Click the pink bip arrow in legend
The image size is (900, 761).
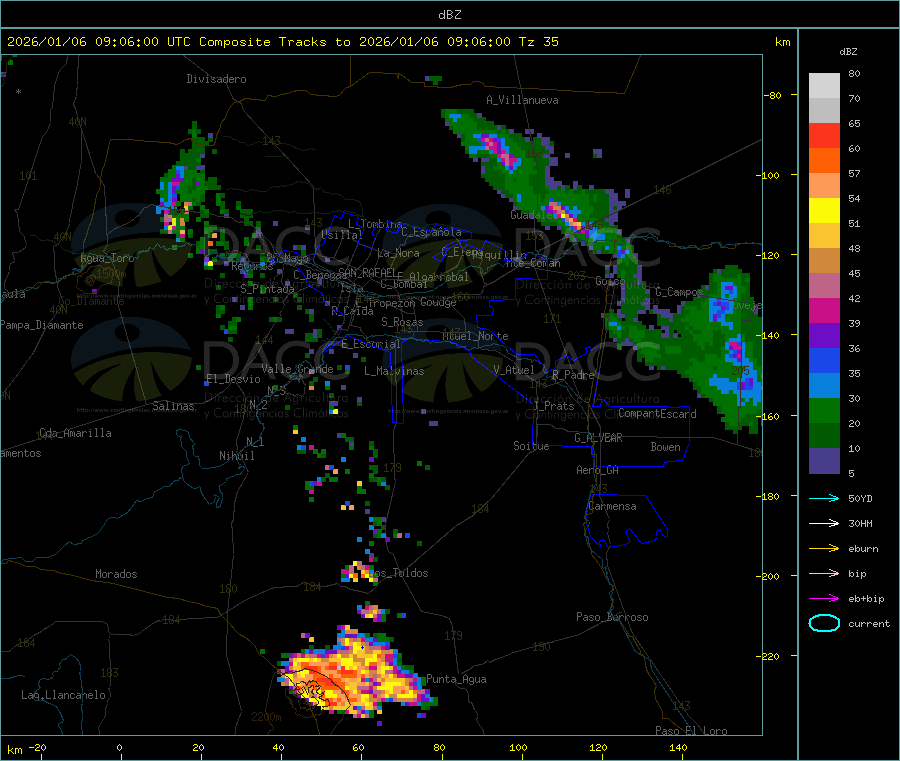pyautogui.click(x=824, y=573)
